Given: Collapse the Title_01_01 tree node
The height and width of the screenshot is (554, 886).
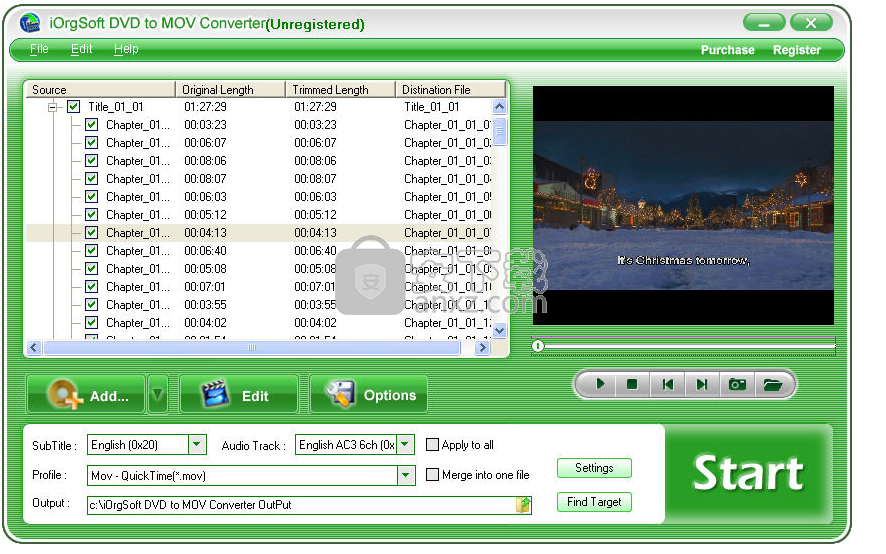Looking at the screenshot, I should click(x=53, y=107).
